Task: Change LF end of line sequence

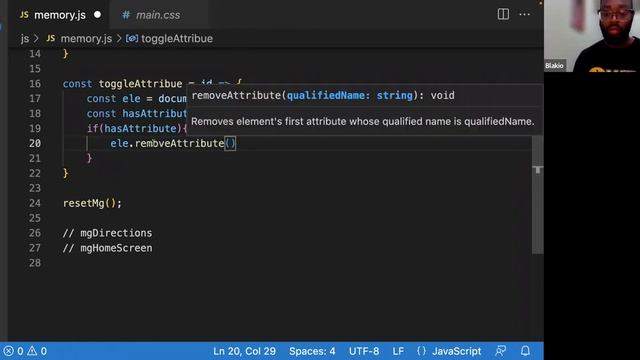Action: (x=398, y=351)
